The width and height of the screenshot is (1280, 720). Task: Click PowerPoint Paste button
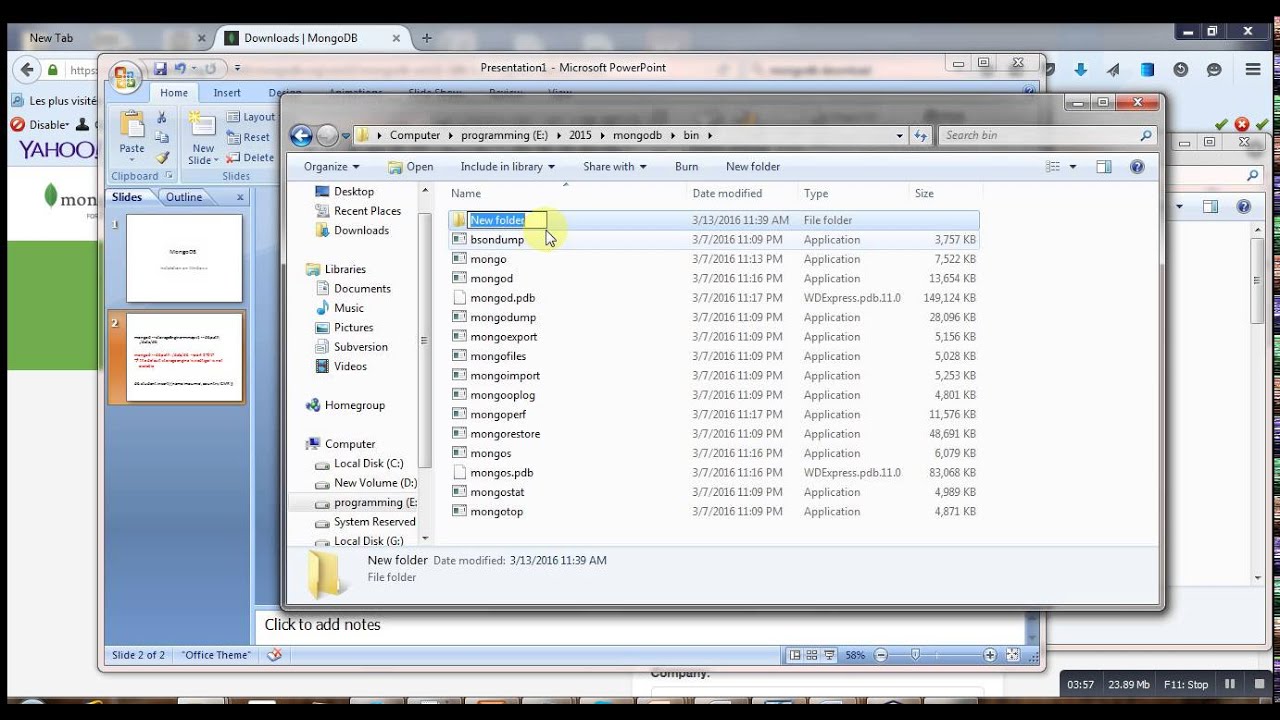point(132,136)
